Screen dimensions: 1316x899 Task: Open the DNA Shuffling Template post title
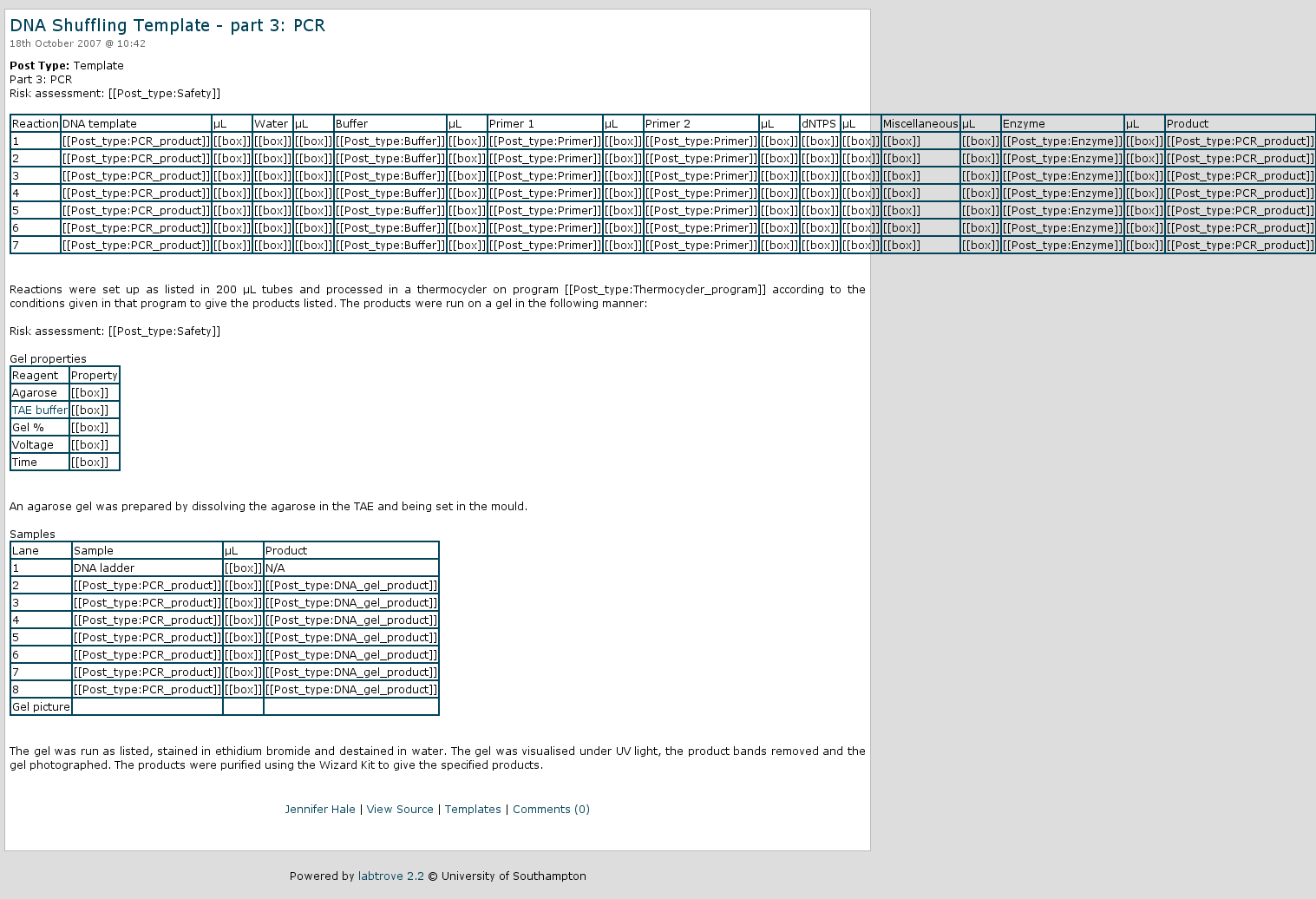167,26
